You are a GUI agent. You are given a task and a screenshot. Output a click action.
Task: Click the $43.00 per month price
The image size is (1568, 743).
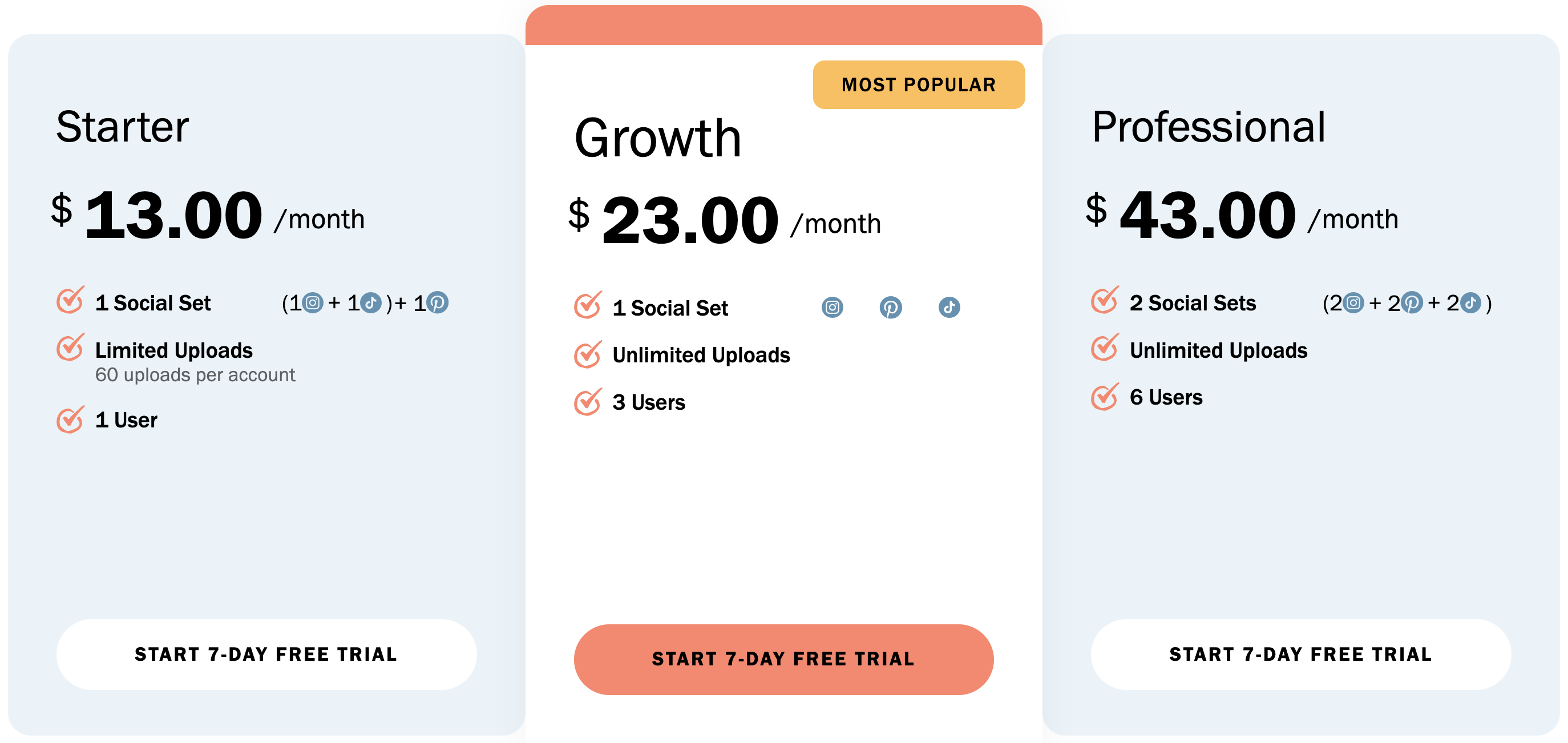click(1242, 215)
